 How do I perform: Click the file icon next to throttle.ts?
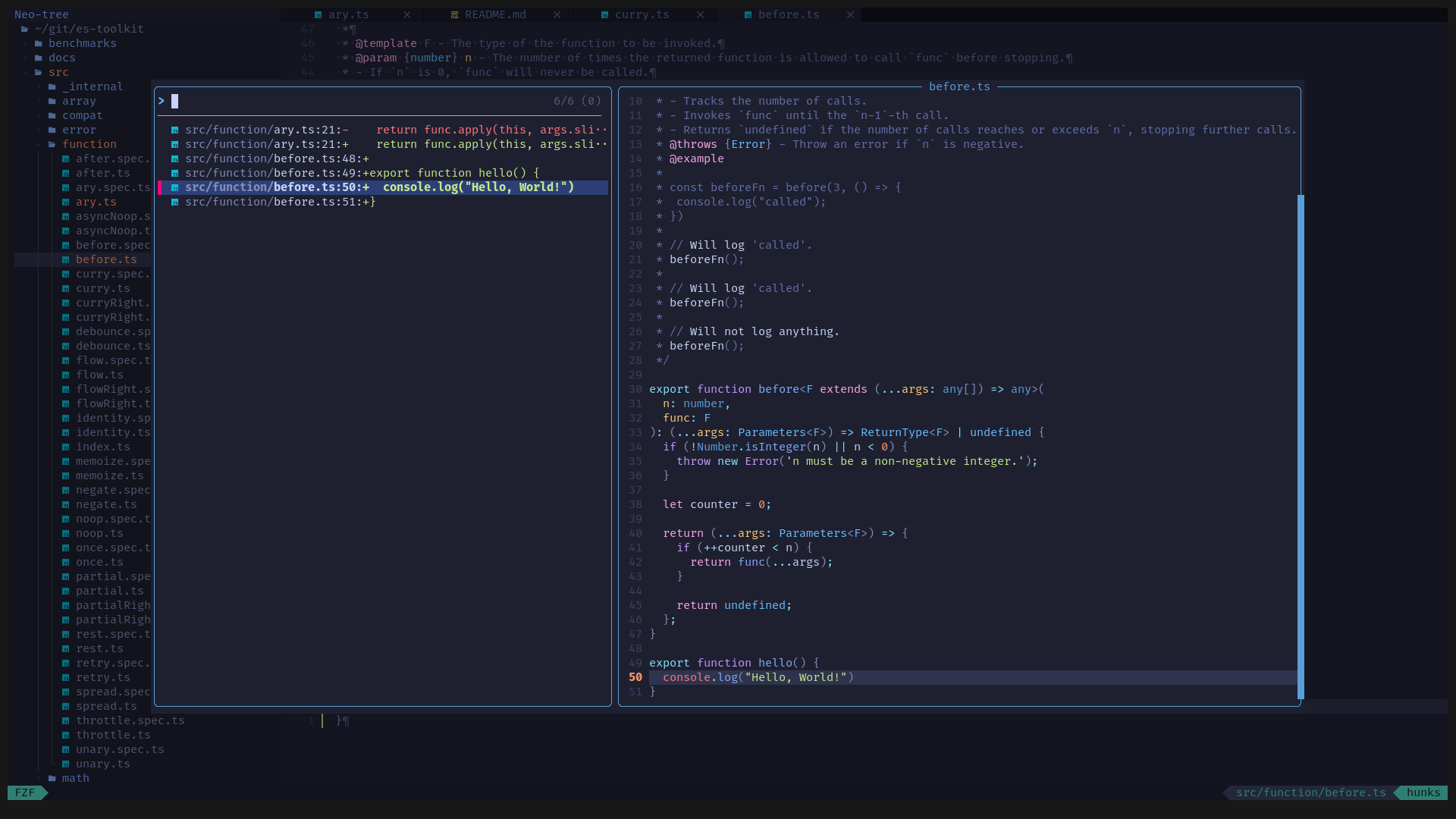pyautogui.click(x=66, y=735)
